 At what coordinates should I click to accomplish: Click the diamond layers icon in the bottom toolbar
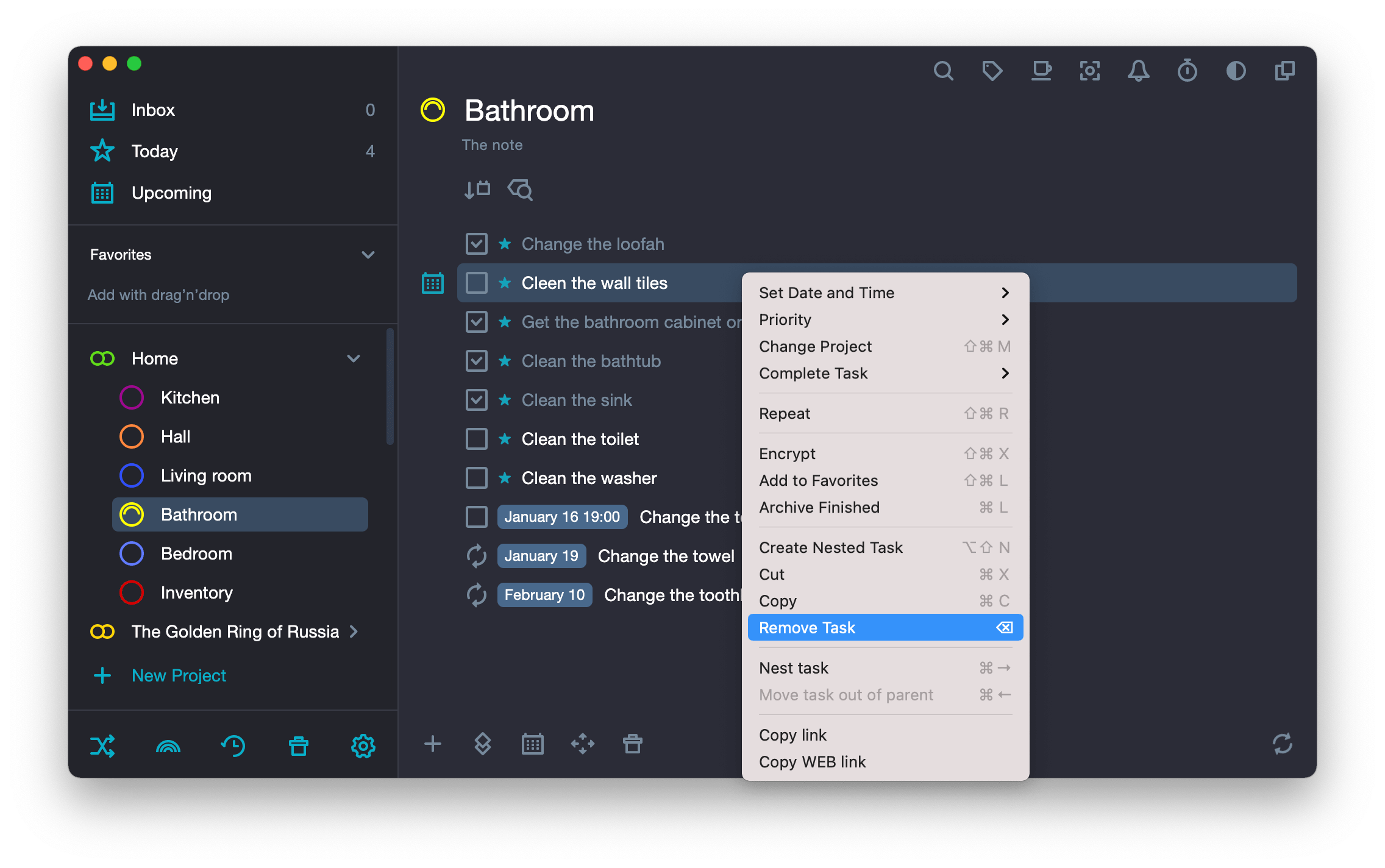[483, 744]
